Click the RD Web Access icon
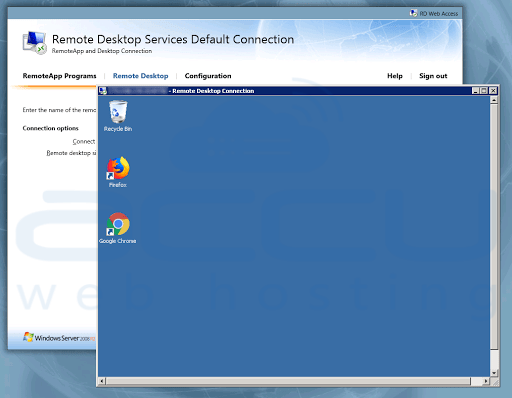The height and width of the screenshot is (398, 512). (413, 13)
